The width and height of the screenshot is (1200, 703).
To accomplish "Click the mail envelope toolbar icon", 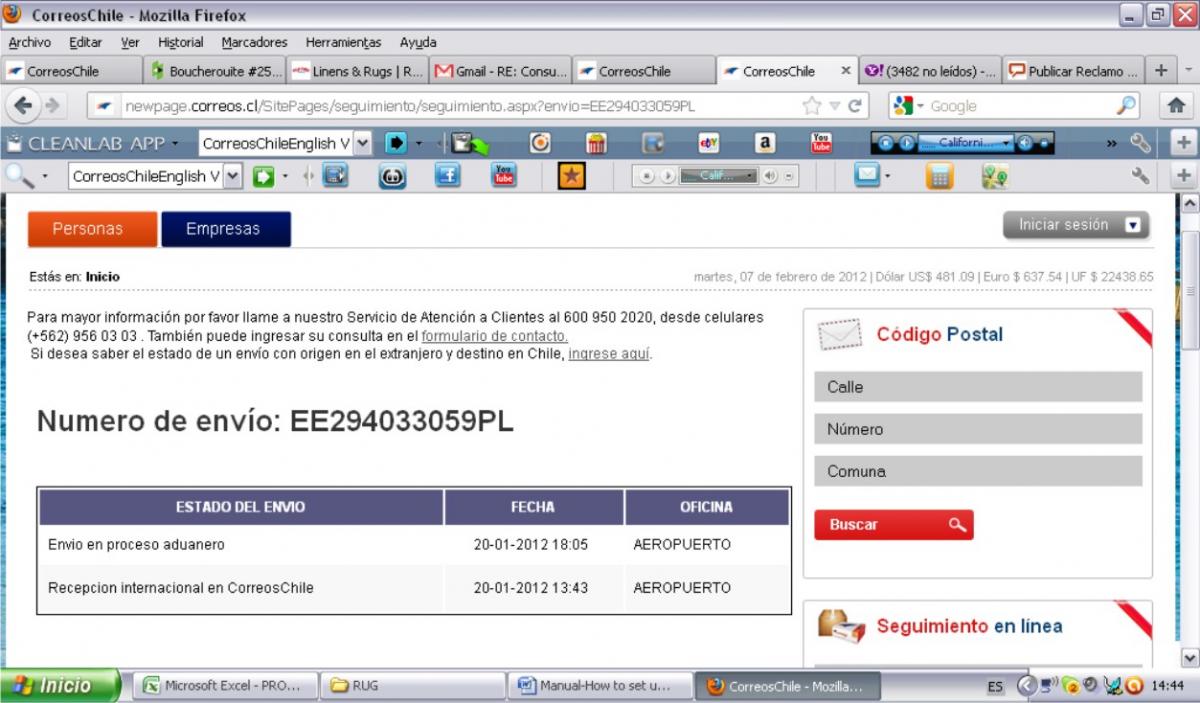I will 866,176.
